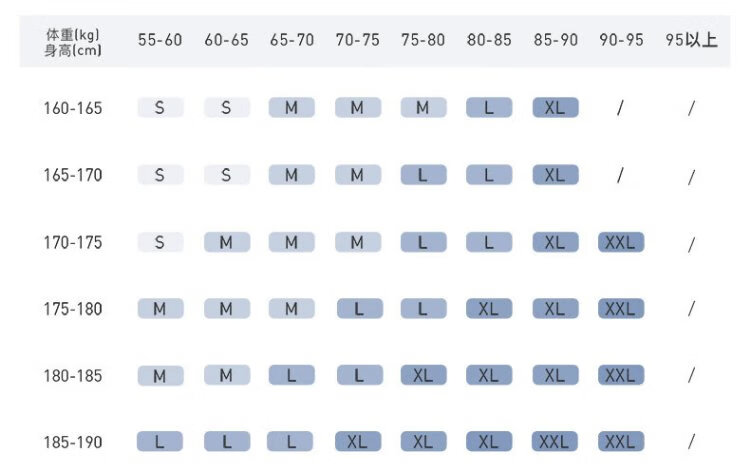
Task: Pick XL badge for 175-180 height, 80-85 weight
Action: click(489, 309)
